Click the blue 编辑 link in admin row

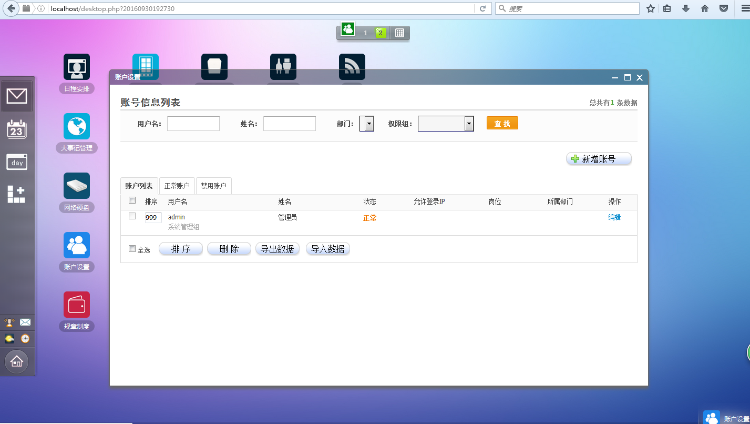[x=615, y=217]
